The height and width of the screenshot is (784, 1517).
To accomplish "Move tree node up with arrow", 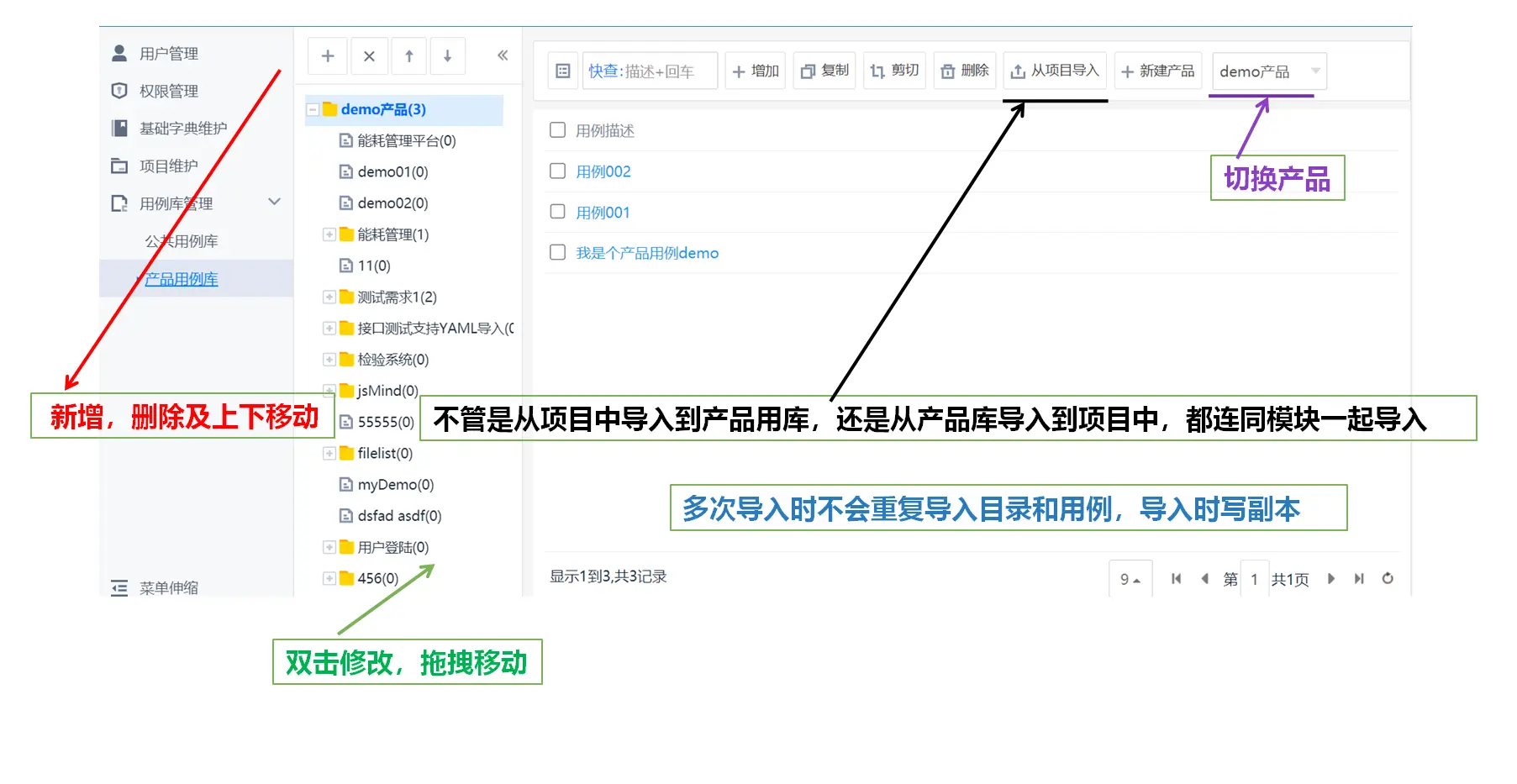I will (409, 56).
